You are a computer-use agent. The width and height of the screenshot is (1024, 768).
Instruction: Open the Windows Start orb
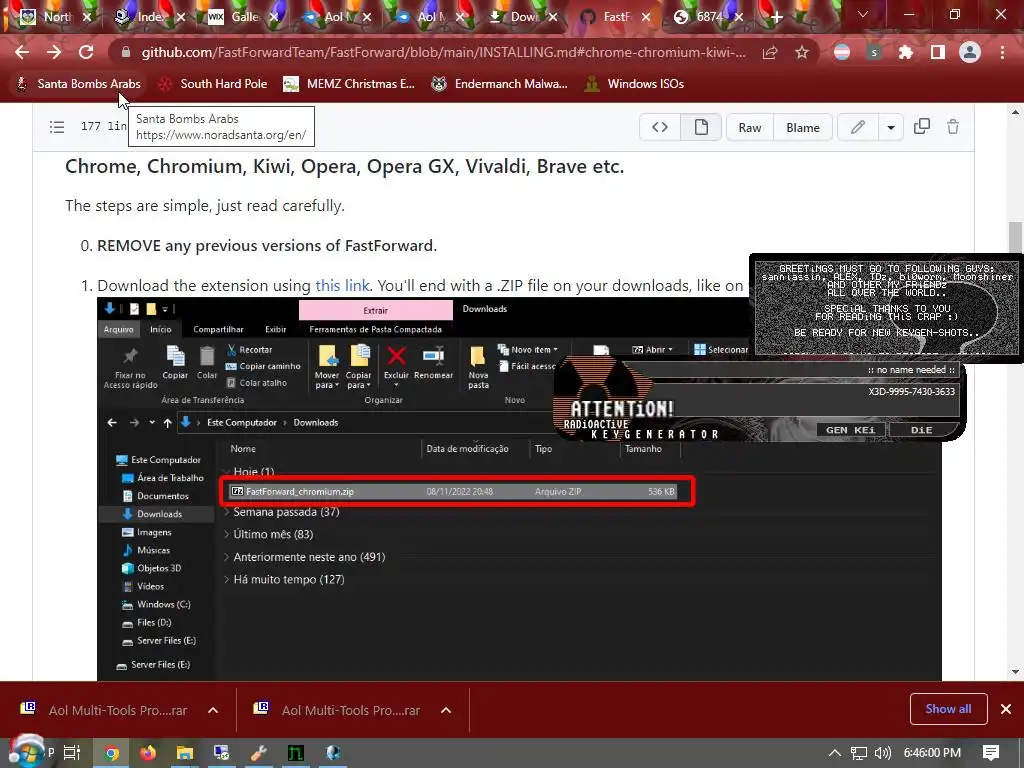26,752
